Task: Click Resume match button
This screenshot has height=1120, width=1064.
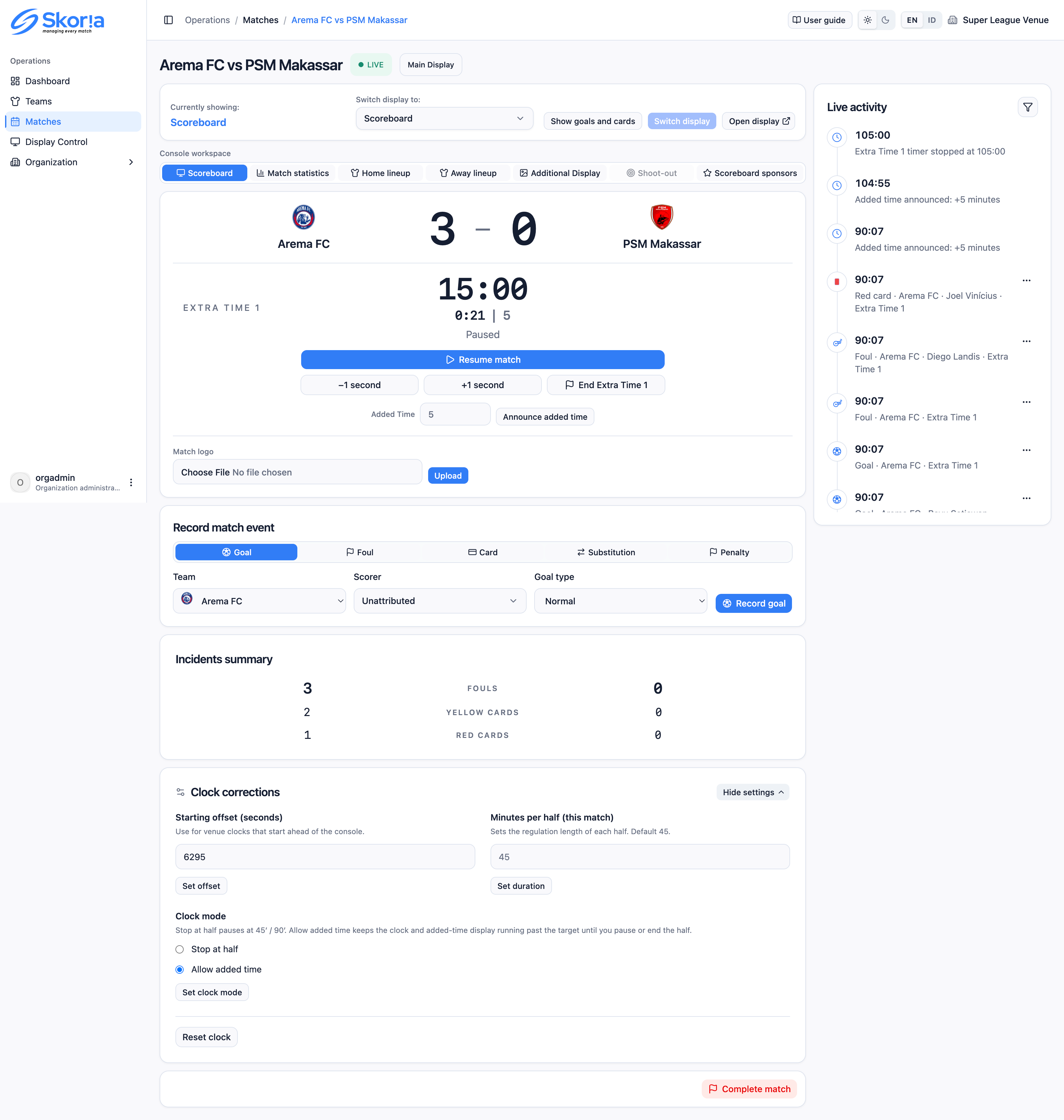Action: 483,360
